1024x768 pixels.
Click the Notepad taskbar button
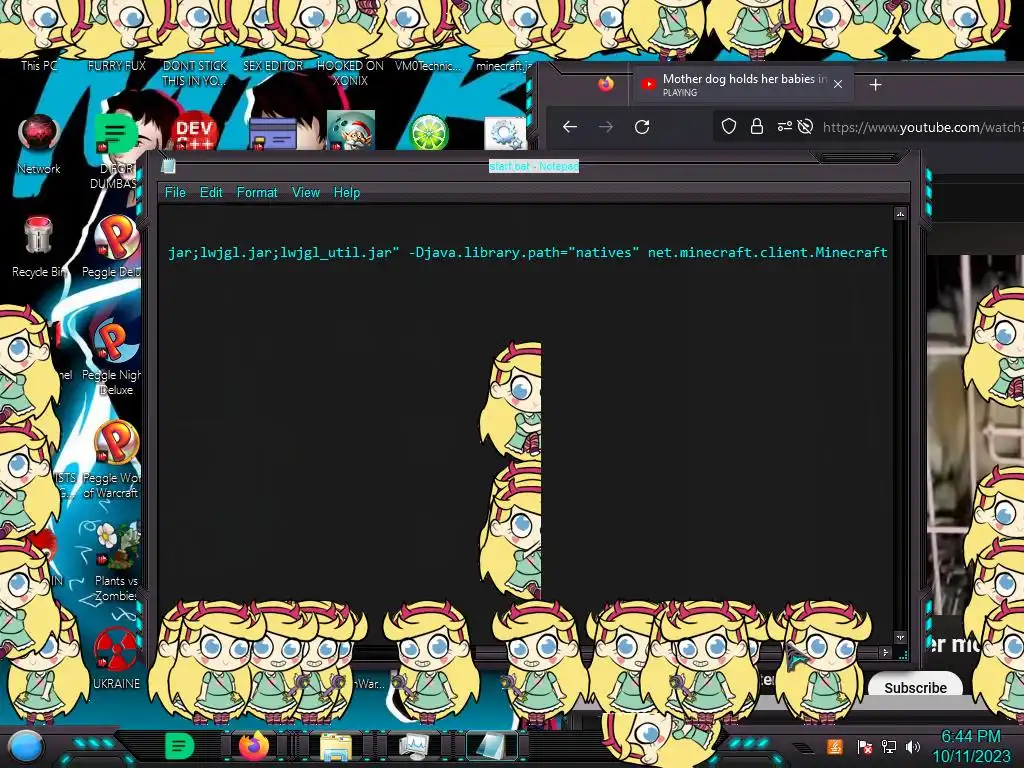(x=491, y=746)
